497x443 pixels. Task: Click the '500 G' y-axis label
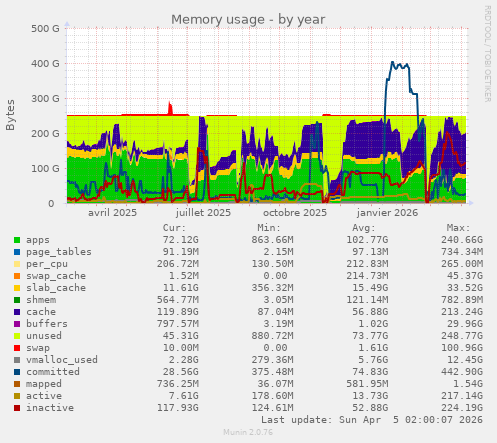(45, 29)
